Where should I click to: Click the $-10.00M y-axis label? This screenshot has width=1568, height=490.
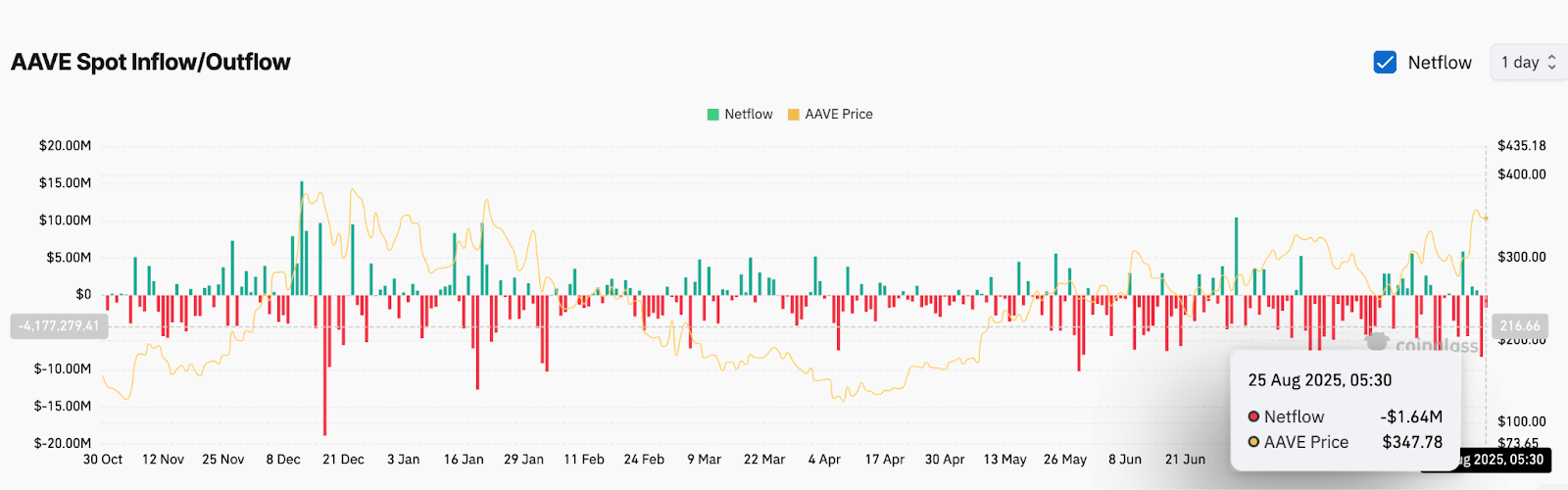coord(62,369)
